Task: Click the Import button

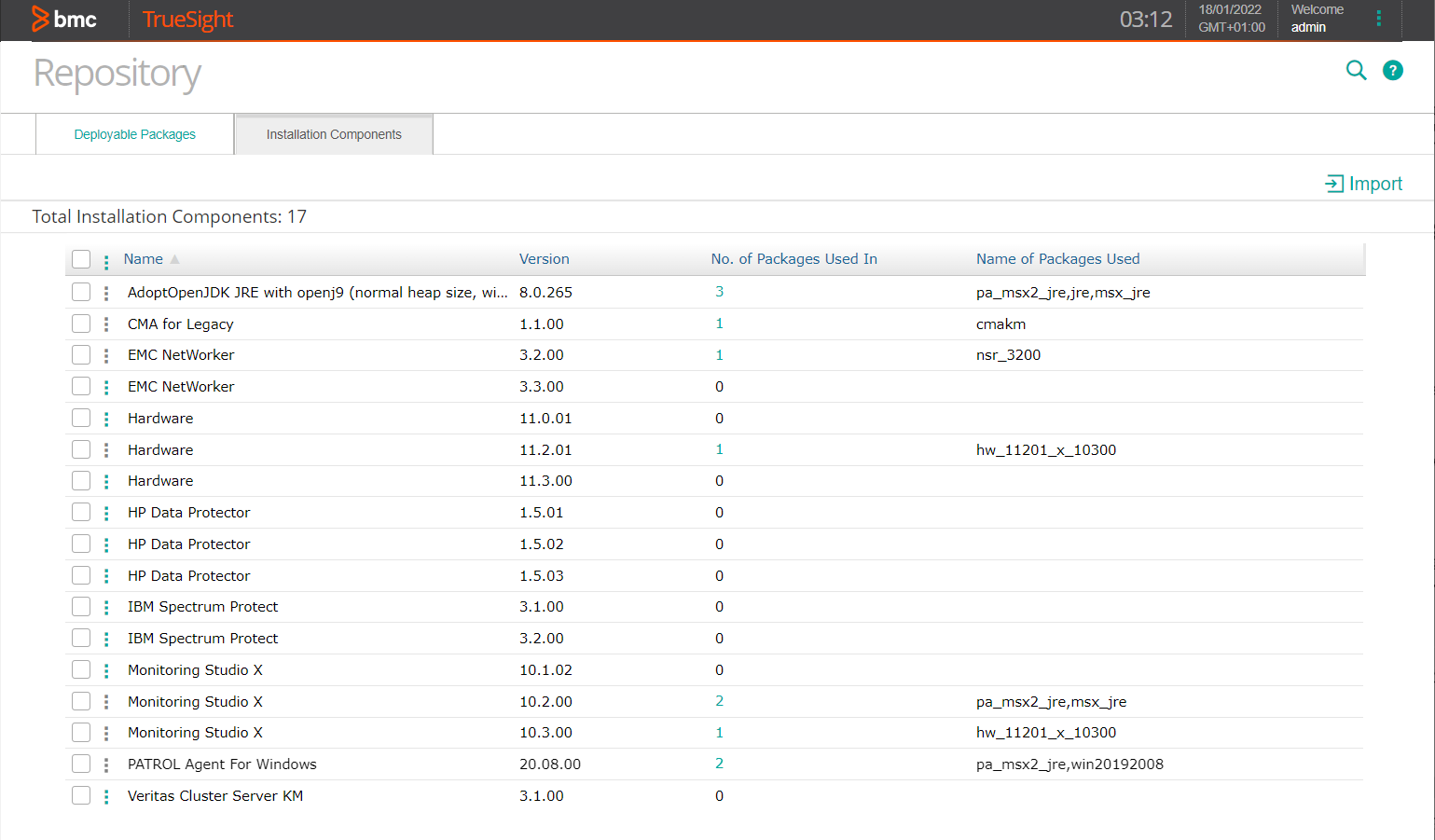Action: click(x=1363, y=184)
